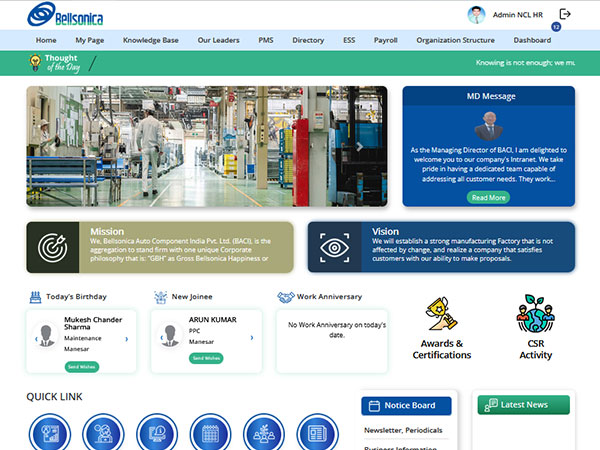Click Read More in MD Message
Viewport: 600px width, 450px height.
point(489,197)
